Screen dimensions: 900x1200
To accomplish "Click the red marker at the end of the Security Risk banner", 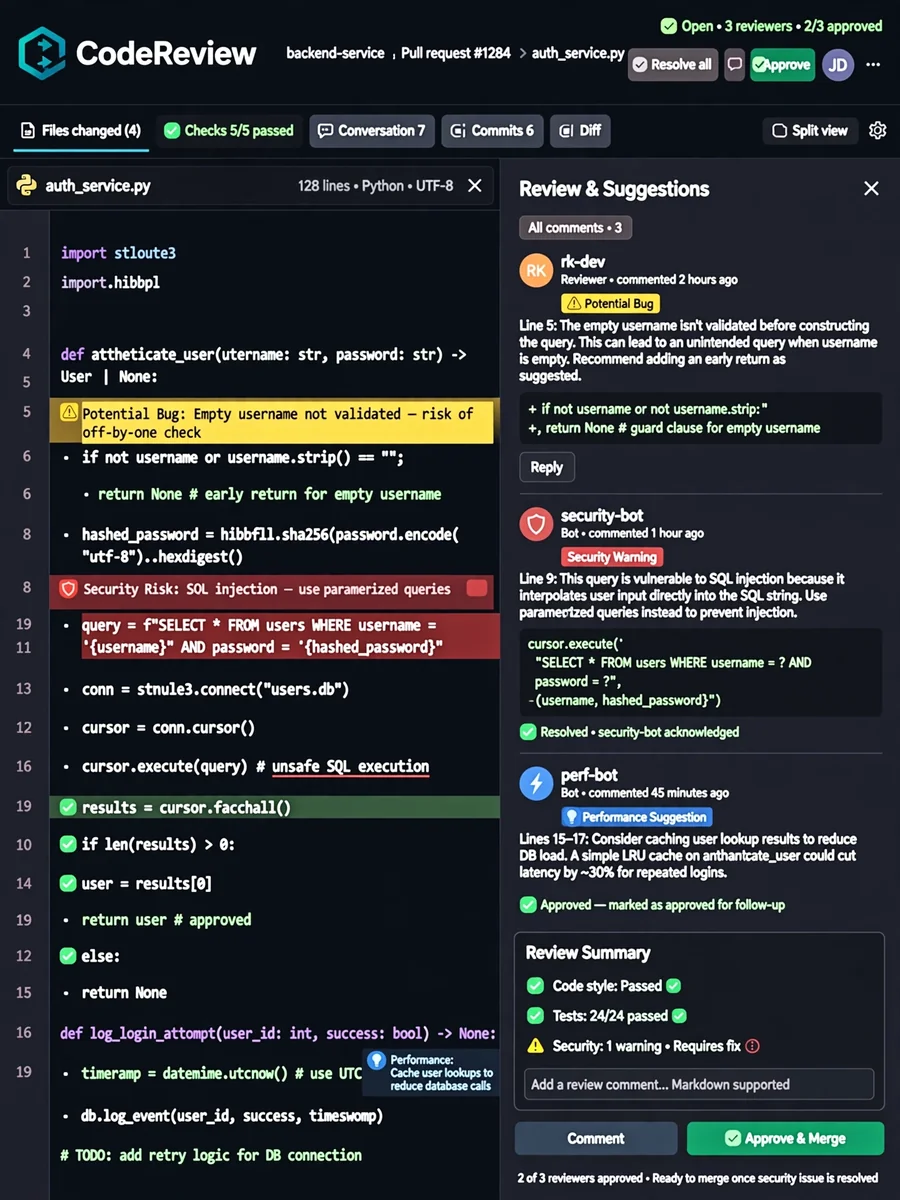I will coord(477,588).
